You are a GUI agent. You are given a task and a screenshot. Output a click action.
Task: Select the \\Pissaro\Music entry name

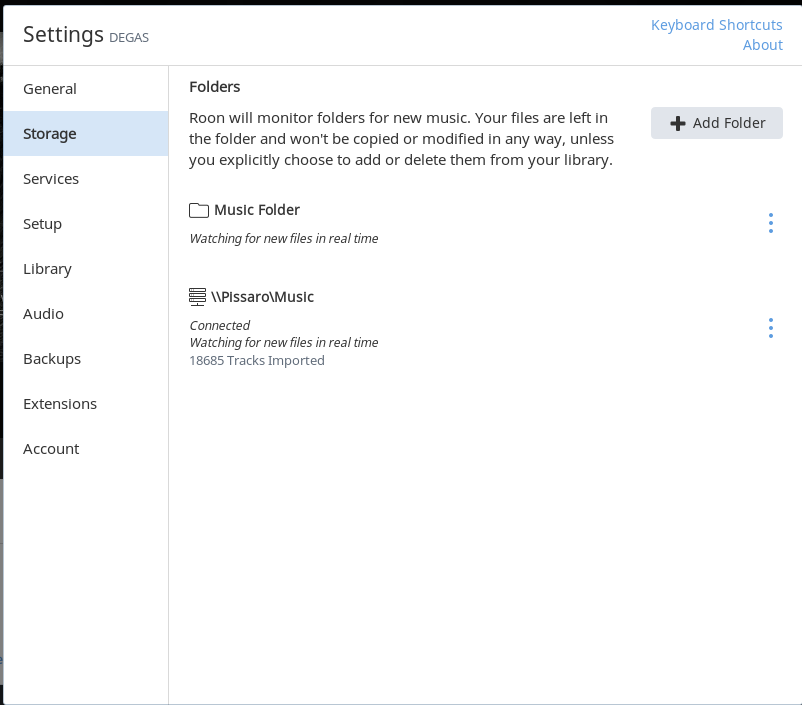[x=262, y=297]
